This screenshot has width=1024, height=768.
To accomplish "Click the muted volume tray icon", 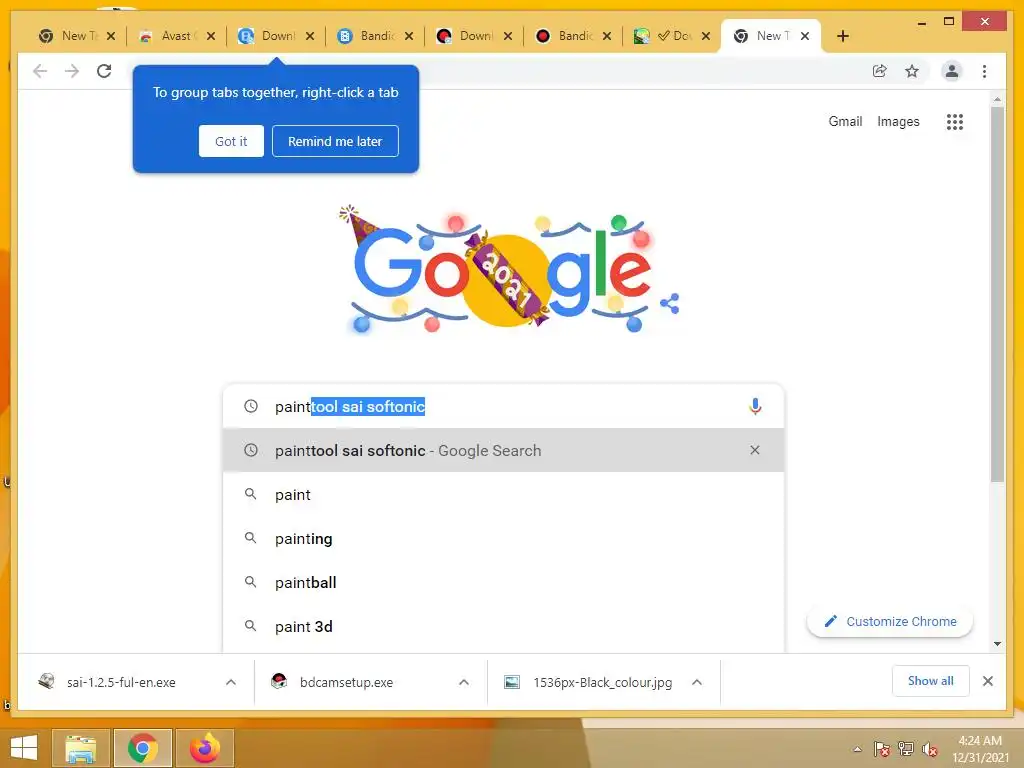I will coord(930,749).
